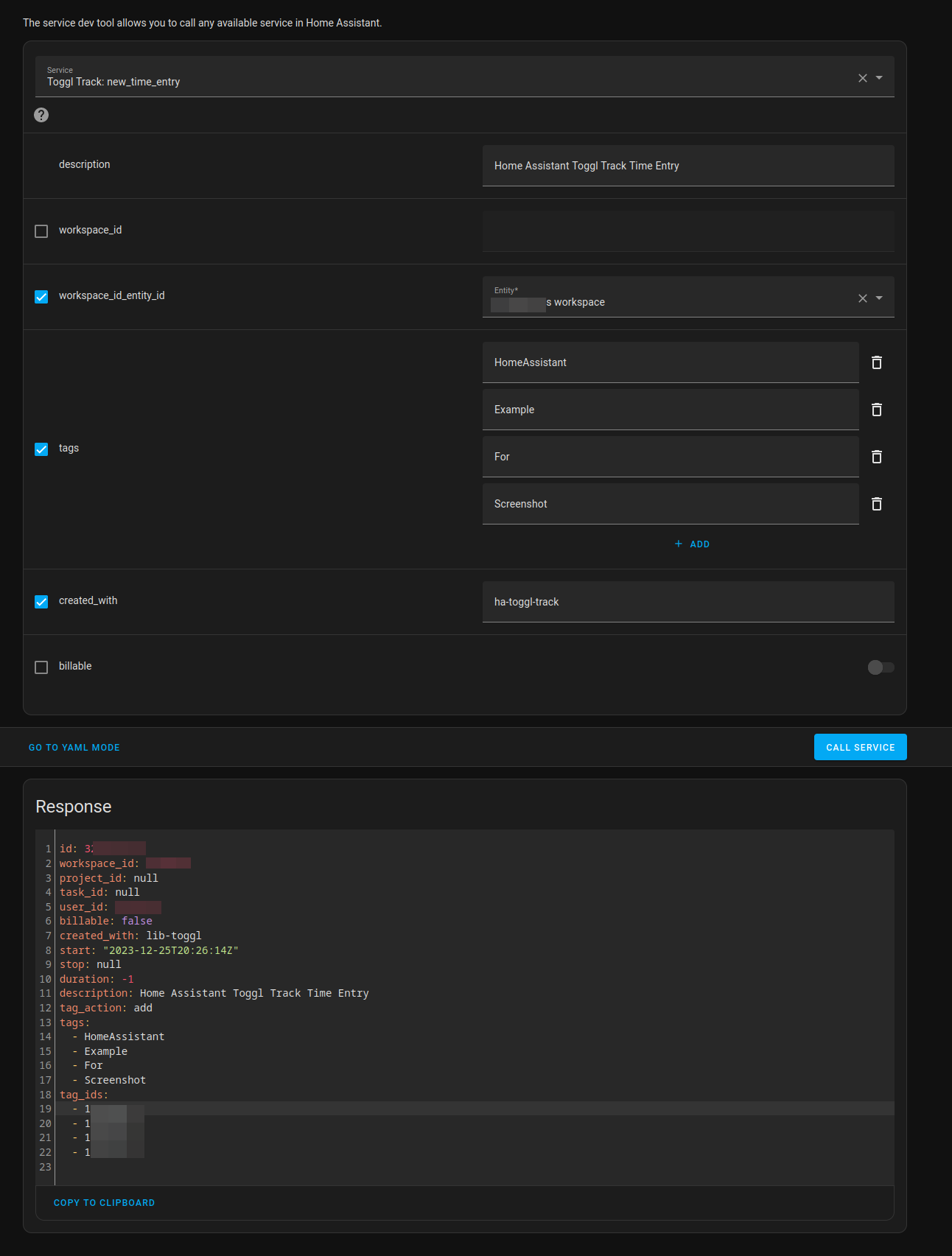The image size is (952, 1256).
Task: Click the 'project_id: null' response line
Action: 109,878
